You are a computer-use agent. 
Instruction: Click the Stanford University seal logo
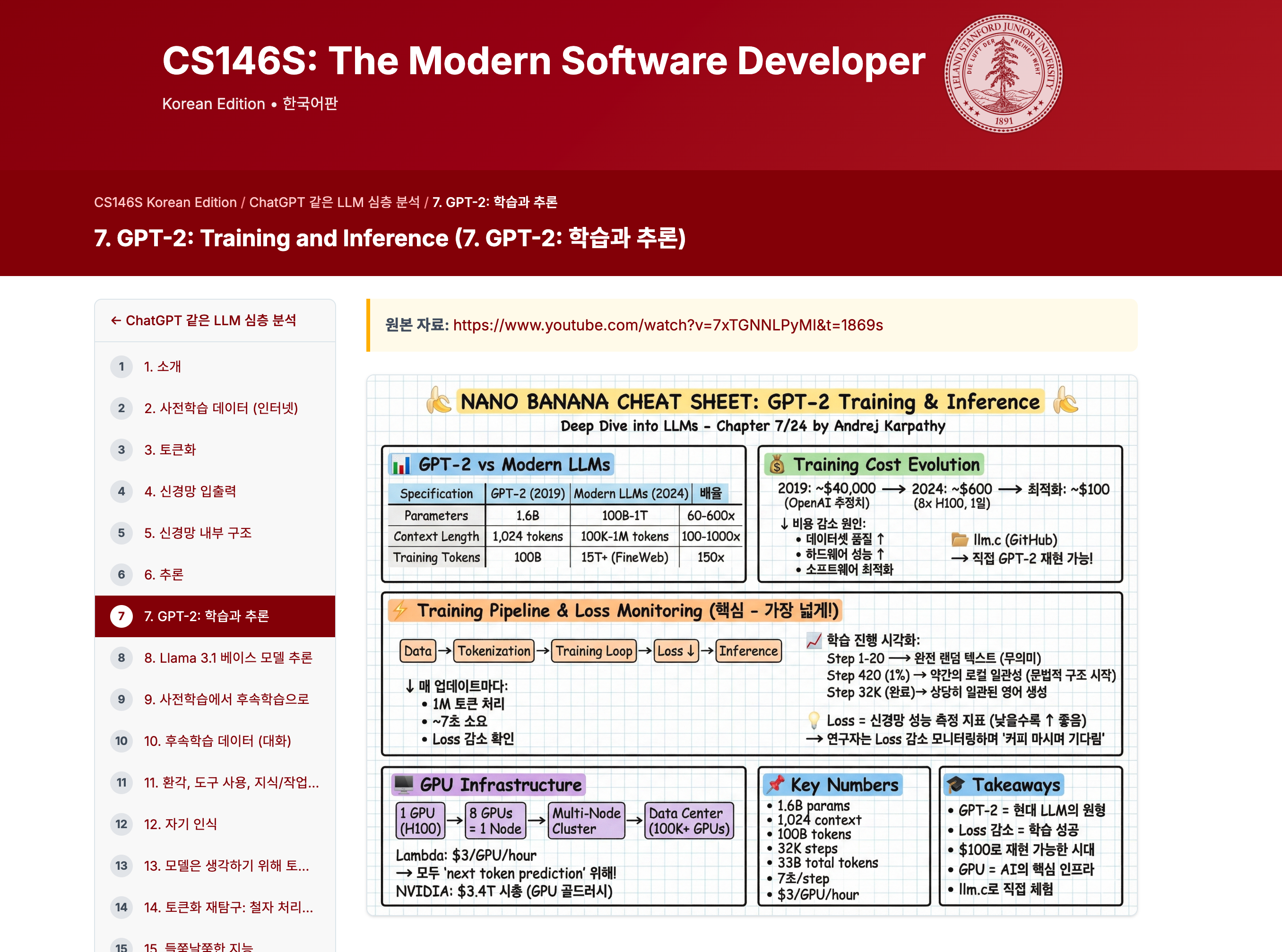tap(1003, 74)
